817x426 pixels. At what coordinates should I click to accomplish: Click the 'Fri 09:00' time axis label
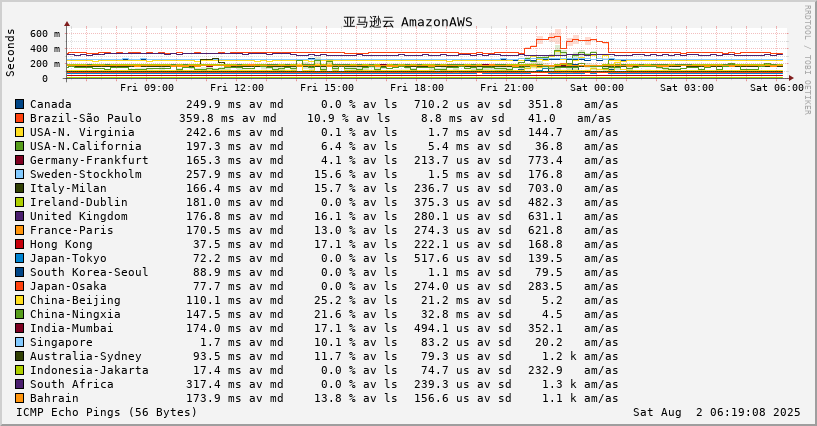(x=147, y=87)
